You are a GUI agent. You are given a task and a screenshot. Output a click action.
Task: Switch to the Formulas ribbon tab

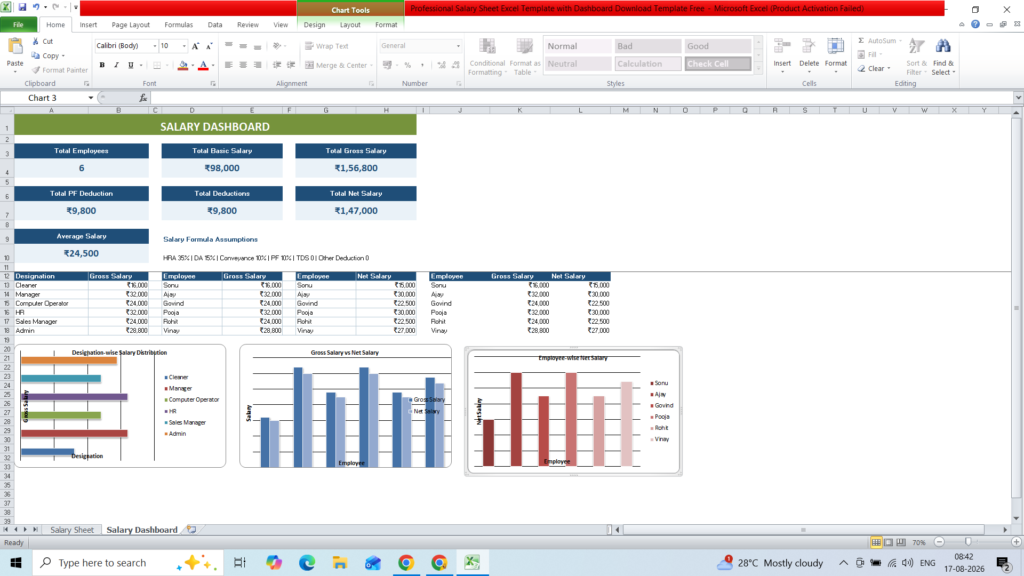[x=178, y=25]
